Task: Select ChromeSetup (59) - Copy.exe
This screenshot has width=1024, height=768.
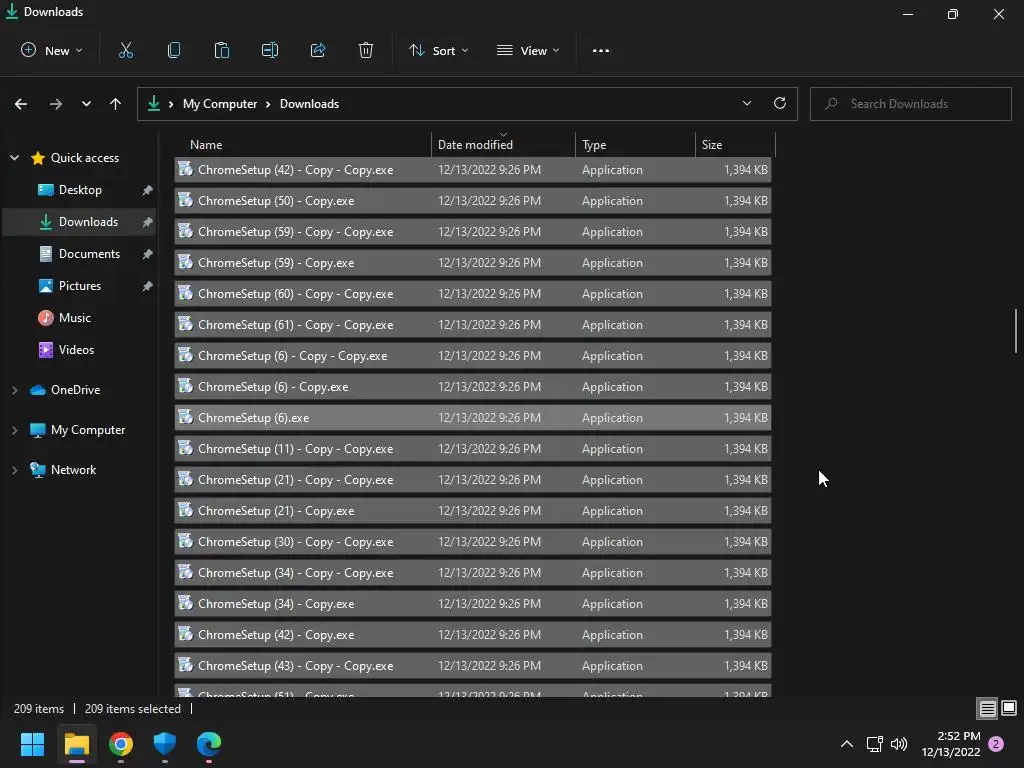Action: (x=473, y=263)
